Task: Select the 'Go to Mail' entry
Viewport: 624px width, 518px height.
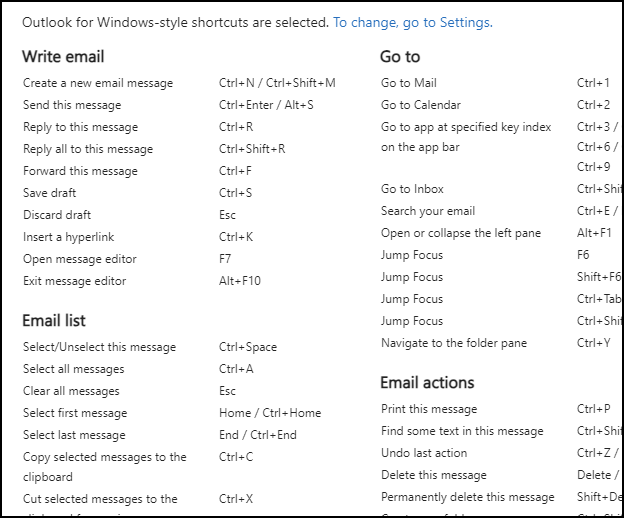Action: 409,83
